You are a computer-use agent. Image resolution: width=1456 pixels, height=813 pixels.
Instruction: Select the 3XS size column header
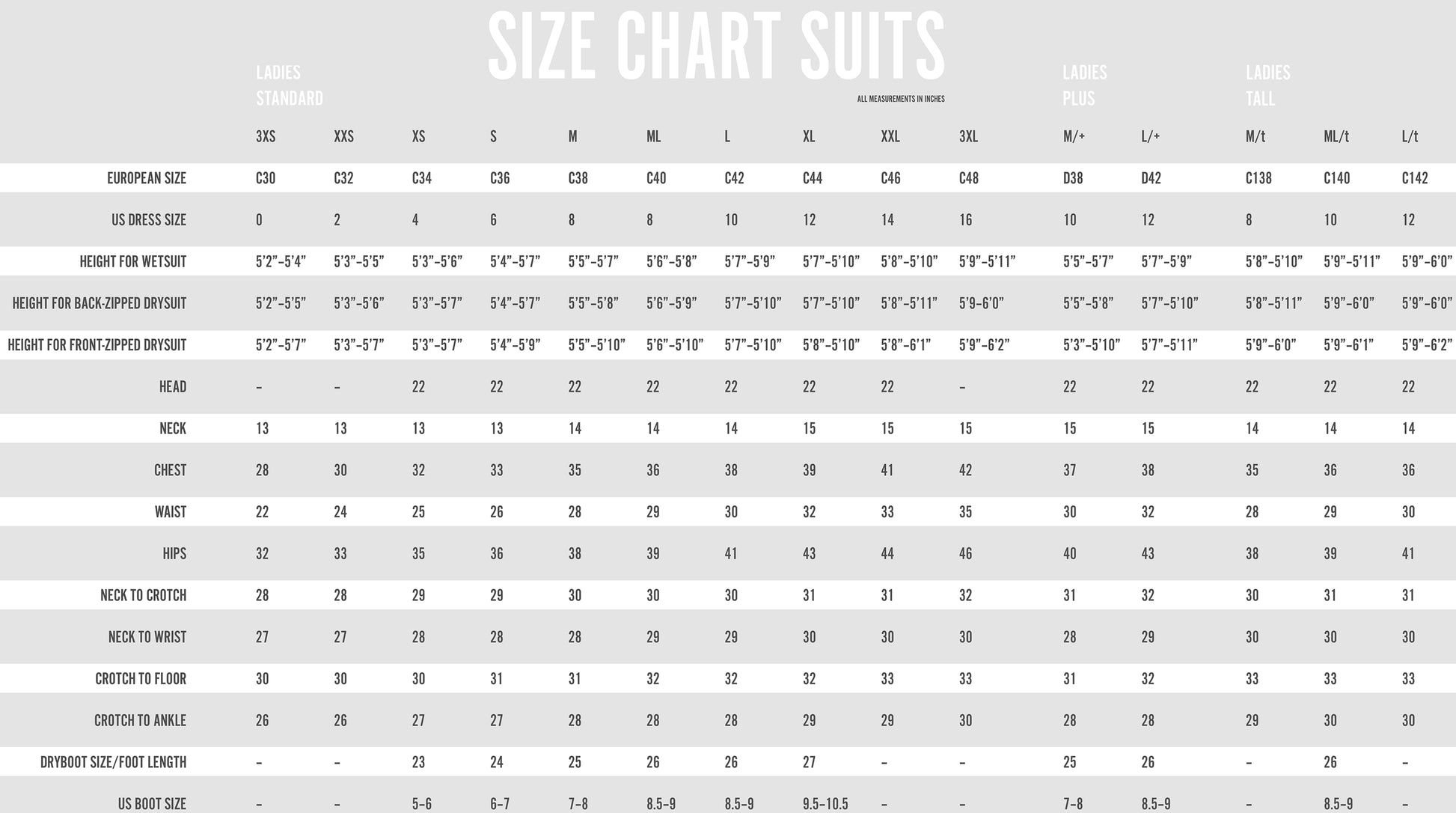pyautogui.click(x=266, y=136)
